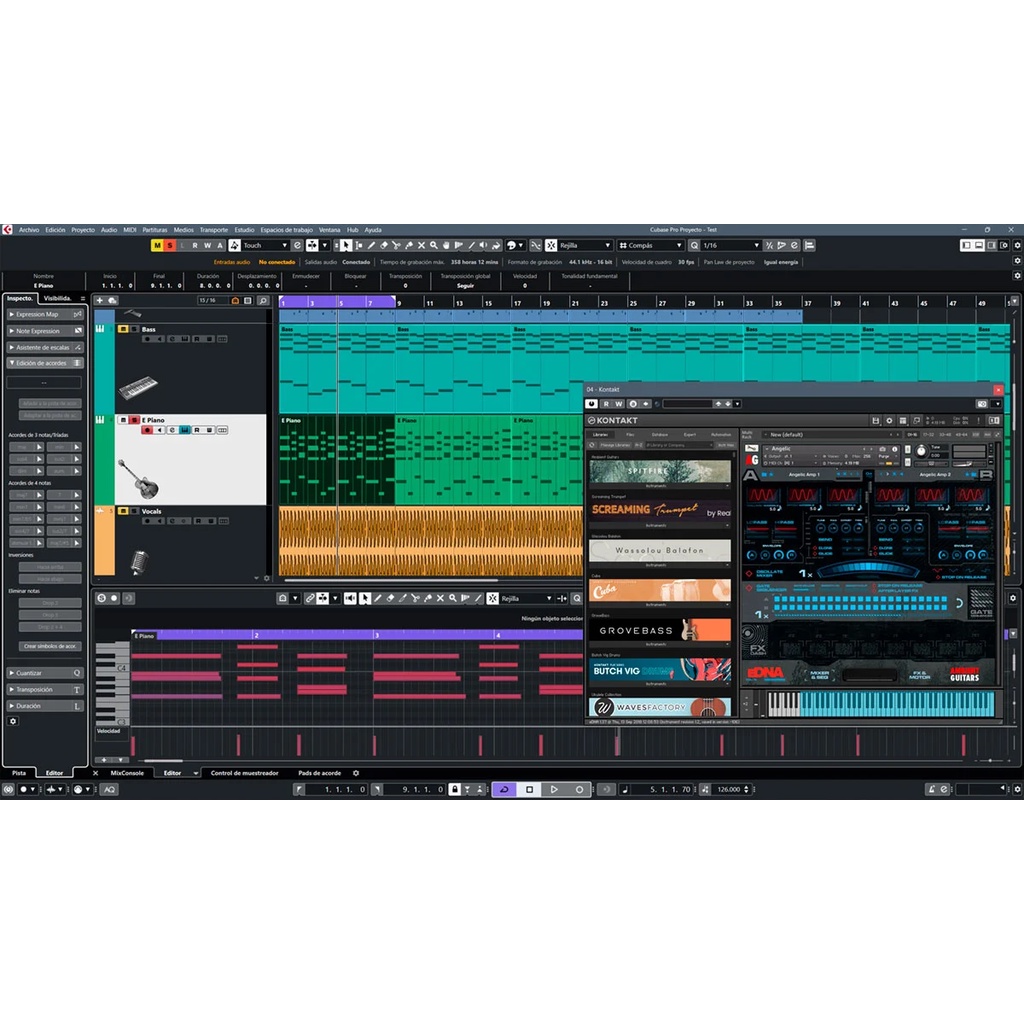
Task: Click the Stop button in transport bar
Action: [x=529, y=790]
